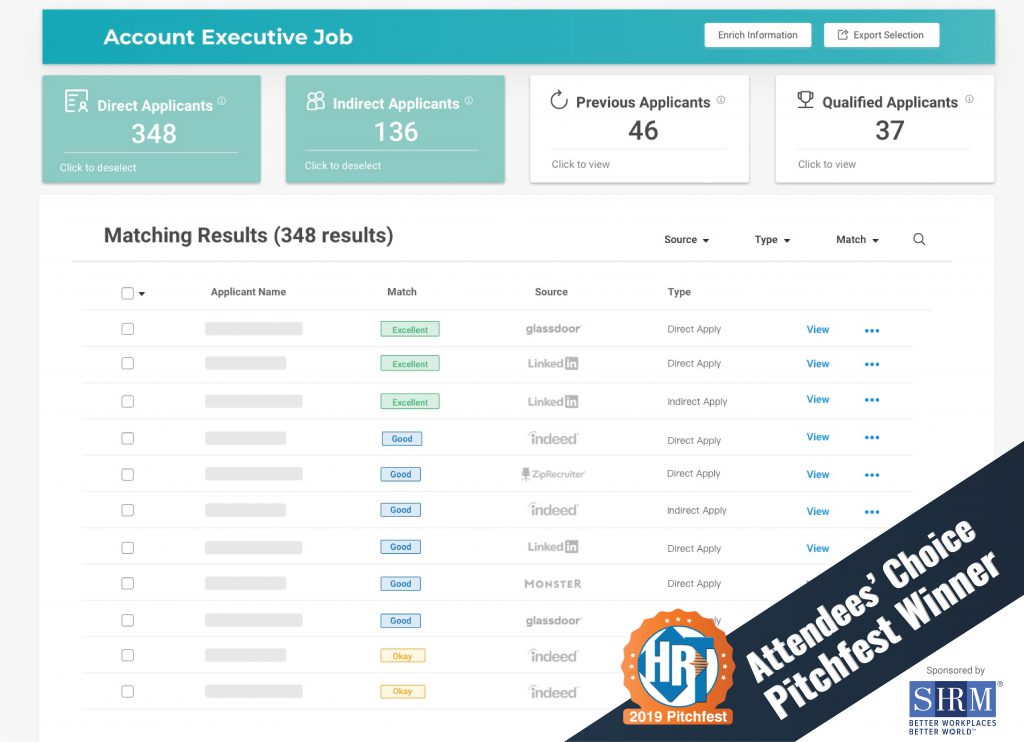Screen dimensions: 1024x742
Task: Click the Match column header in the table
Action: pyautogui.click(x=402, y=292)
